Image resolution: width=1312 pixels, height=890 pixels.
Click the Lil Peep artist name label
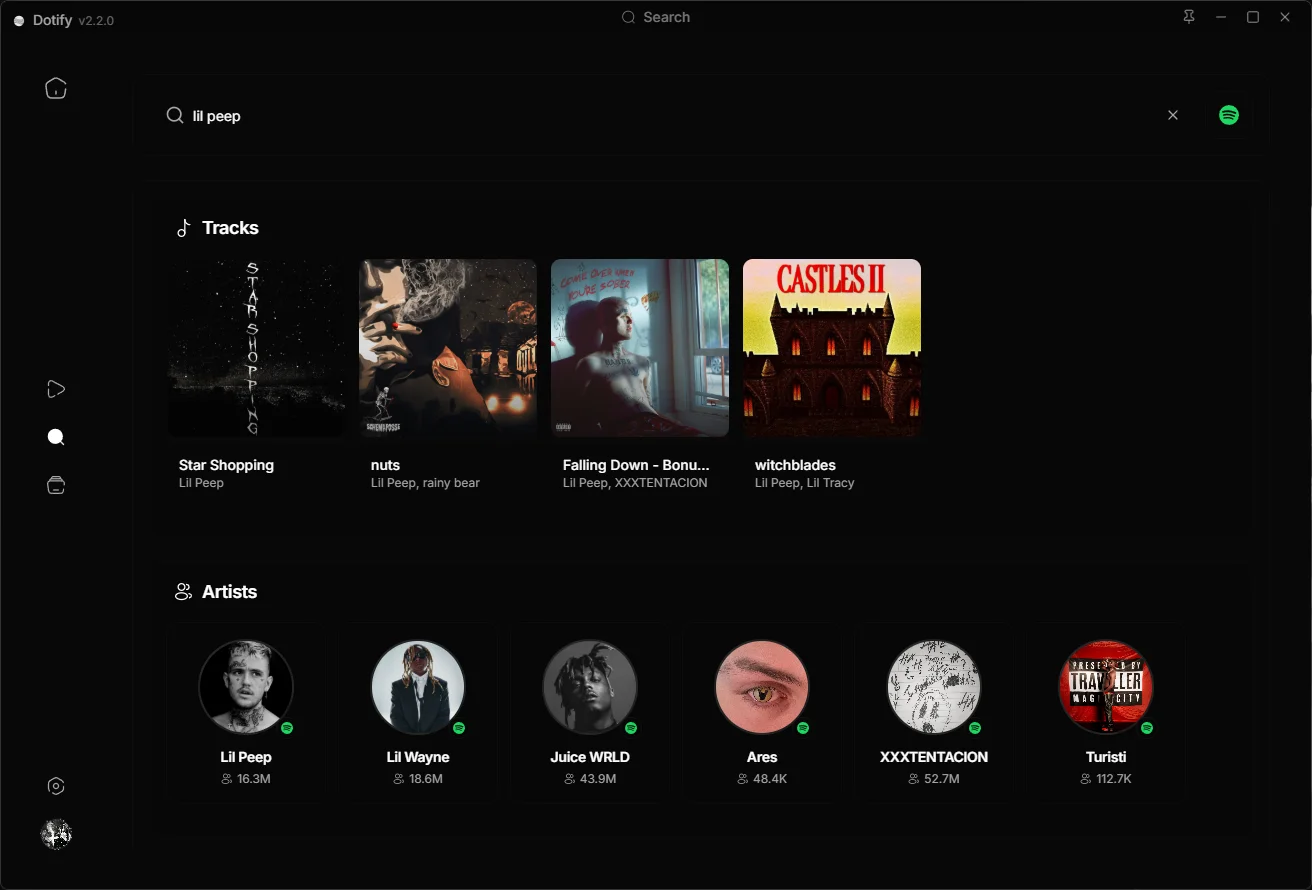click(246, 757)
